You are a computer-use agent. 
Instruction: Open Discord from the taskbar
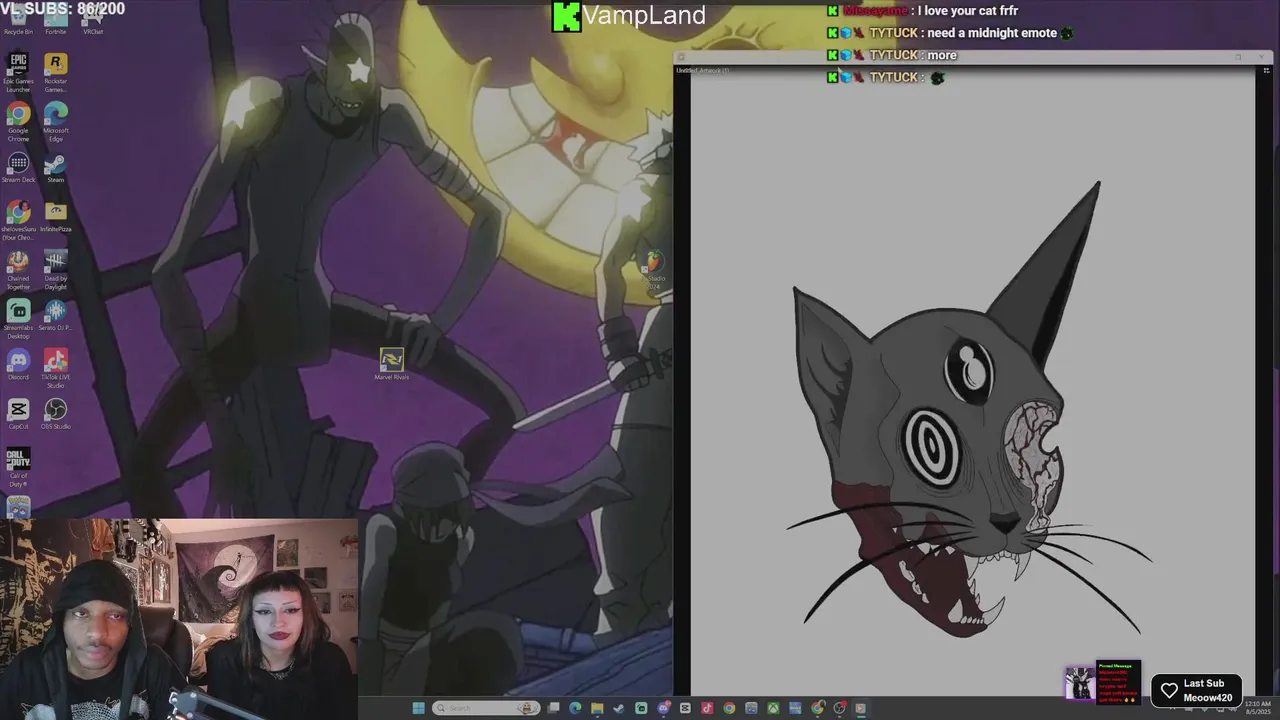pos(664,708)
